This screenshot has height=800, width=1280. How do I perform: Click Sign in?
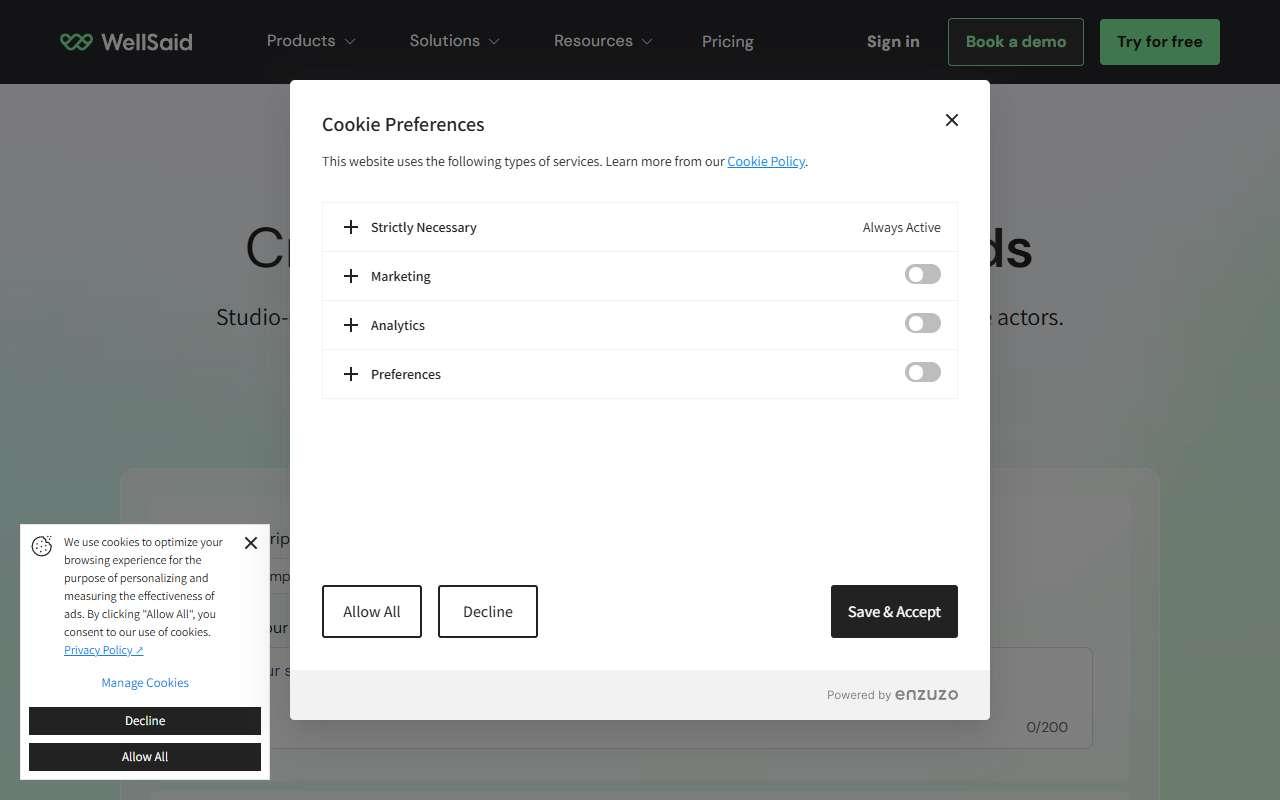893,42
